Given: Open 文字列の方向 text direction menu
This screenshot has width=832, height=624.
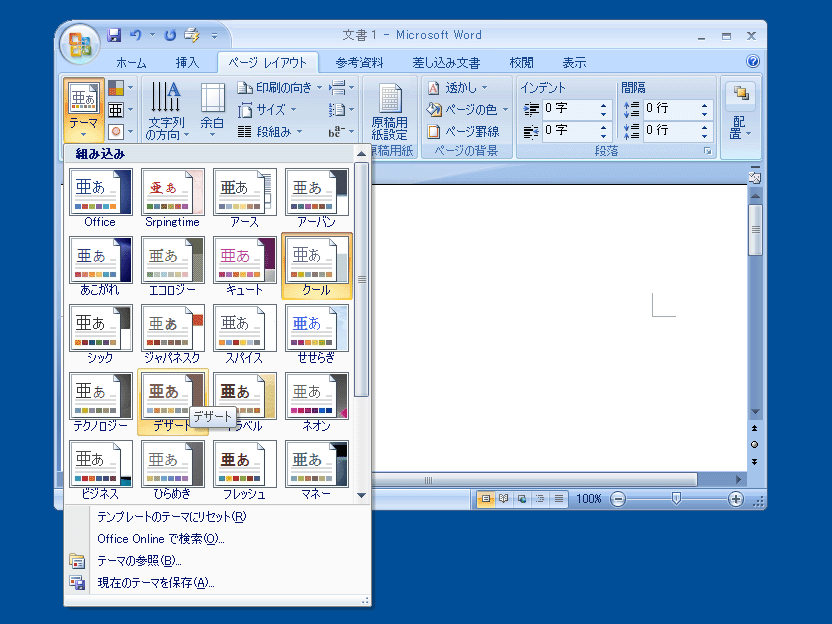Looking at the screenshot, I should coord(167,111).
